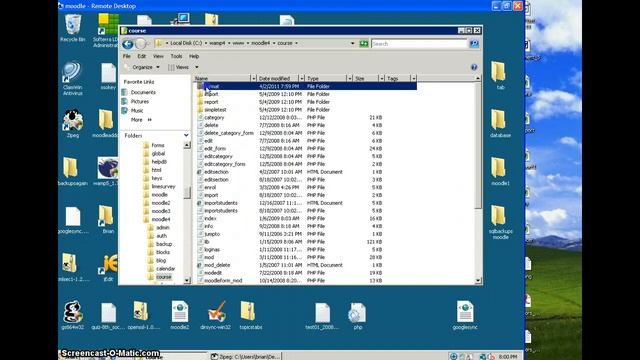640x360 pixels.
Task: Open the Edit menu
Action: point(141,56)
